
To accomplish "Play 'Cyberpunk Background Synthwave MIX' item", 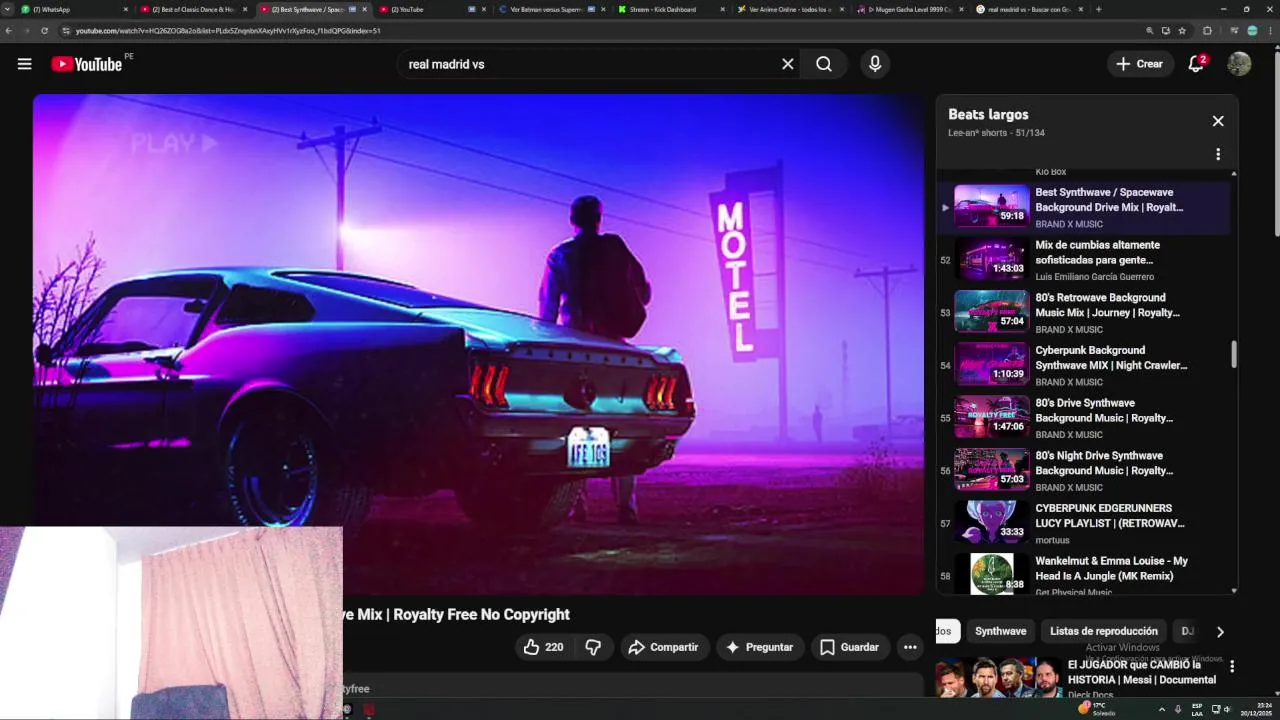I will coord(1083,366).
